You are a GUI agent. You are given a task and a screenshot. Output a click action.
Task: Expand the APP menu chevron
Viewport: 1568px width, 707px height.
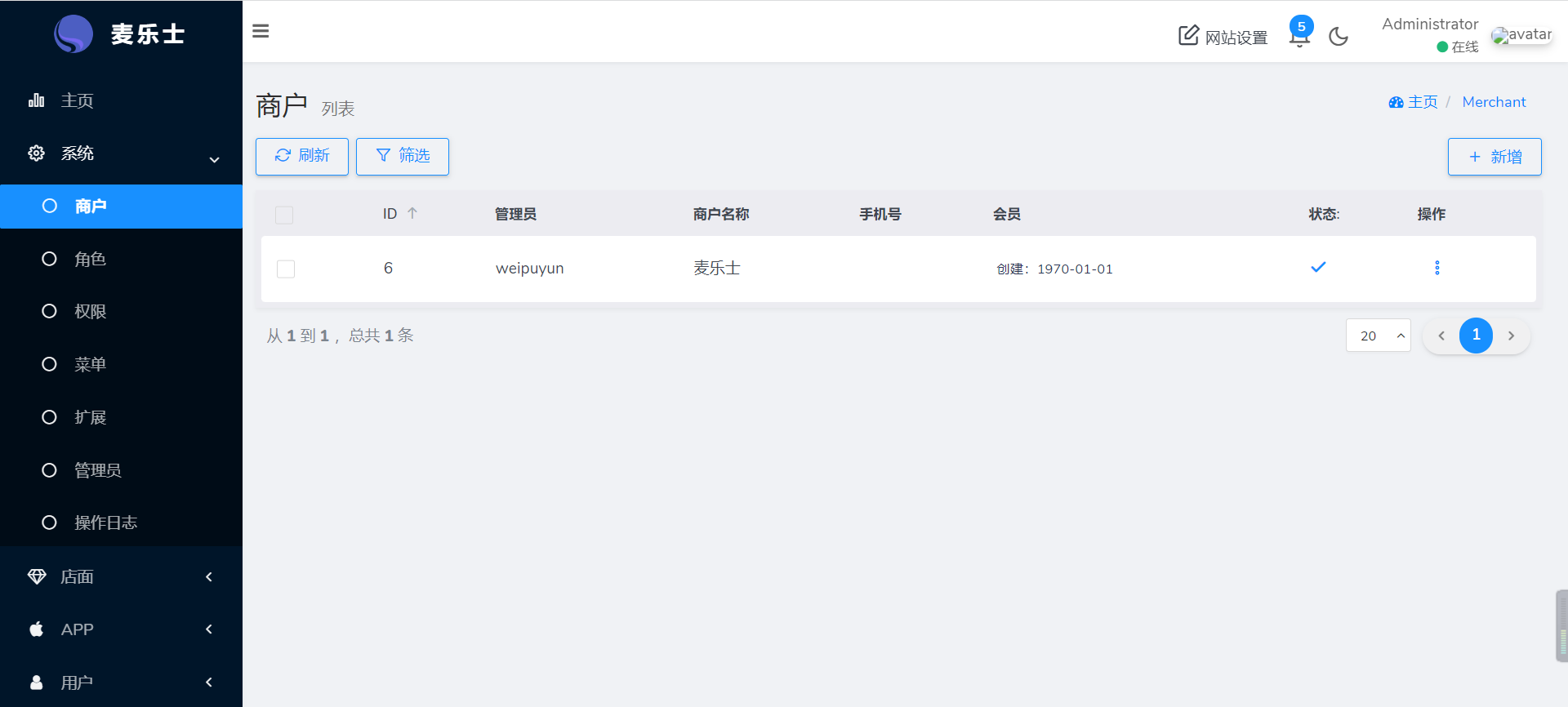tap(209, 629)
